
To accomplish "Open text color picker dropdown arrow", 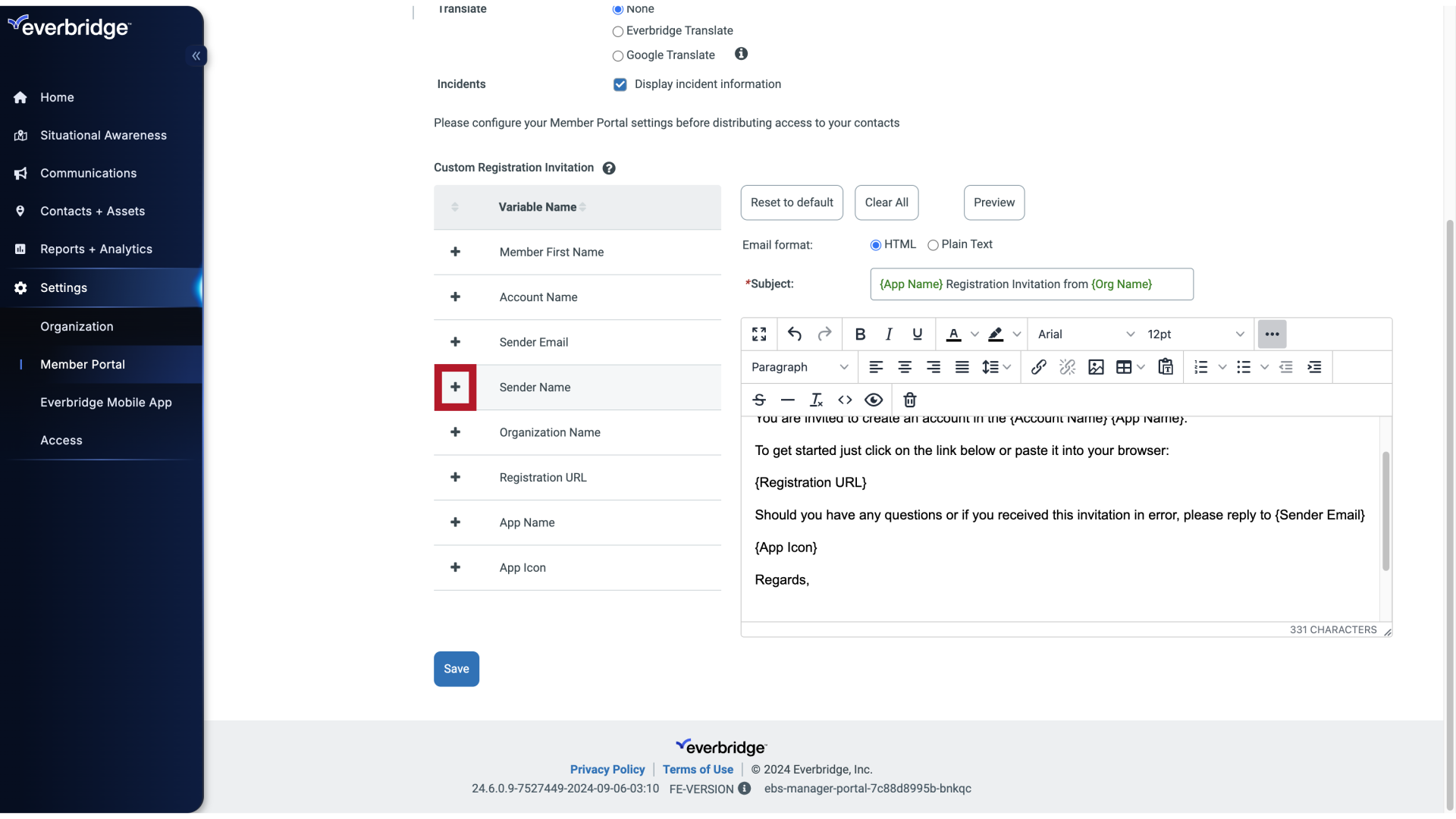I will 975,334.
